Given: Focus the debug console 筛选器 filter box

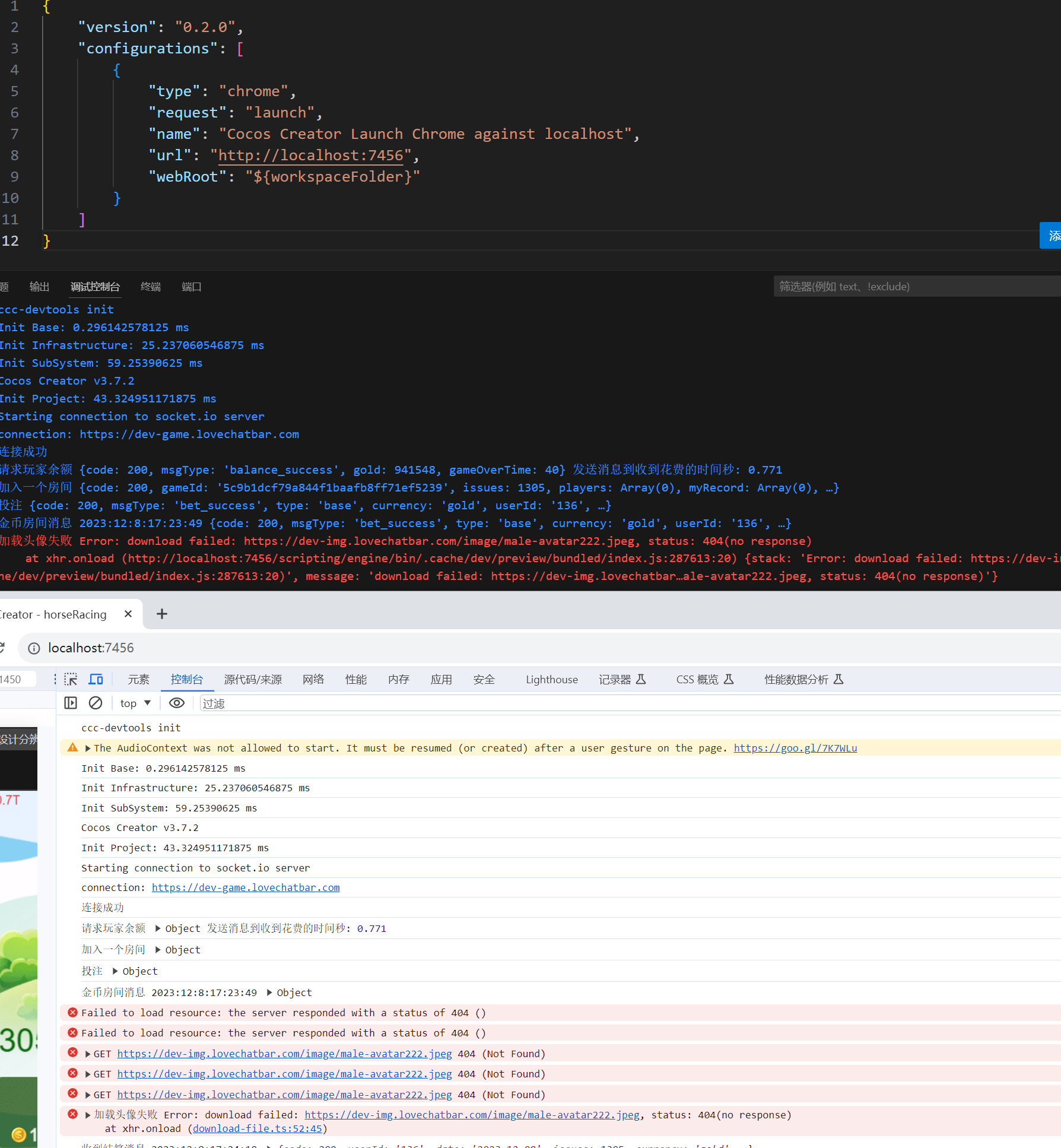Looking at the screenshot, I should [917, 287].
